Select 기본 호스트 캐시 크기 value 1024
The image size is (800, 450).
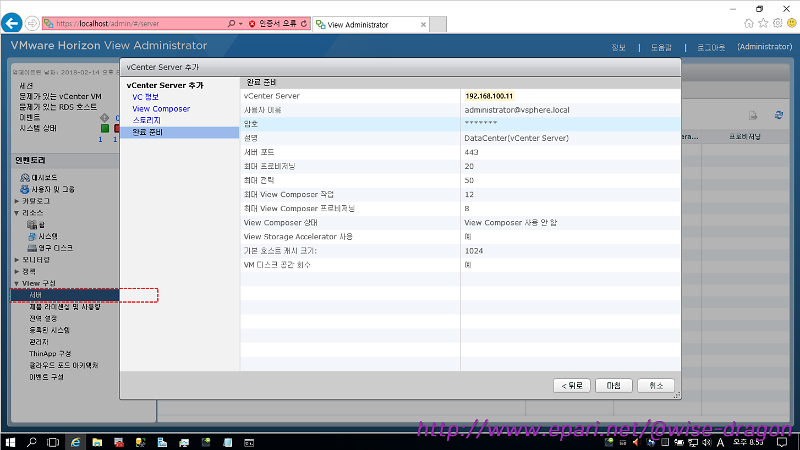coord(474,251)
